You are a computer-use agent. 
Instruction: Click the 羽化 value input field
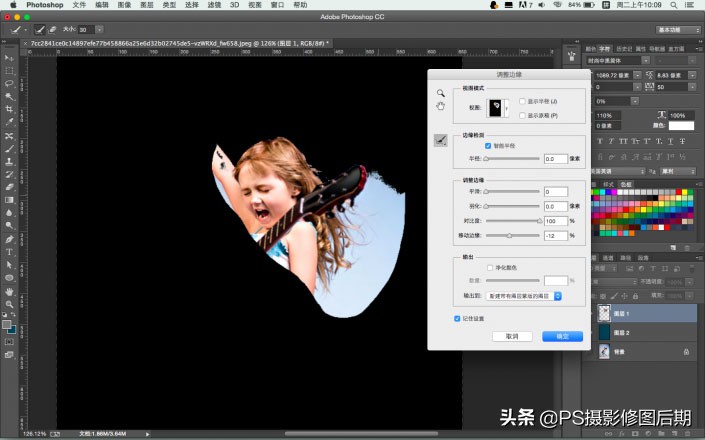click(555, 206)
